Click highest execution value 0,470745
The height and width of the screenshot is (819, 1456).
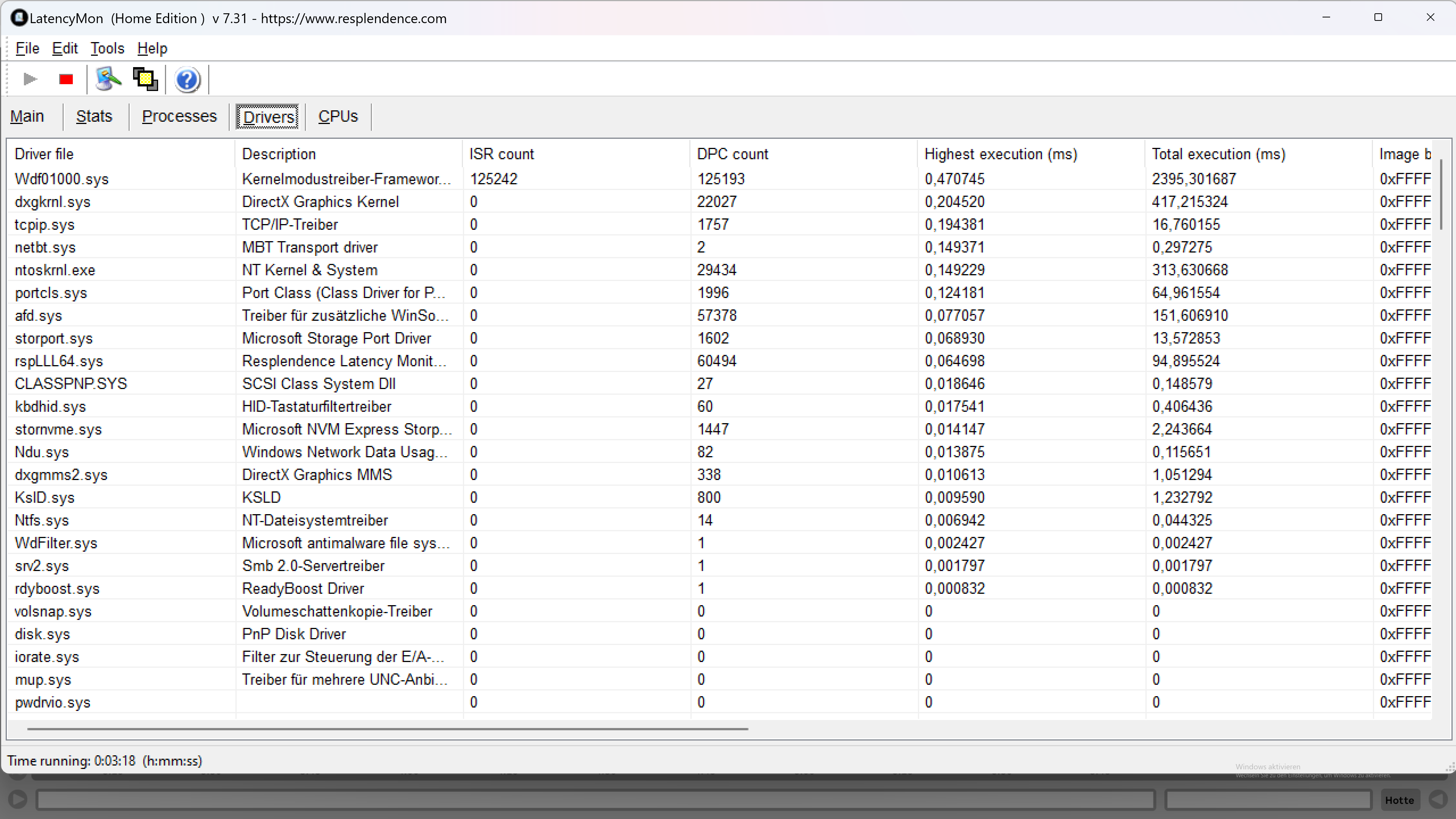[955, 179]
